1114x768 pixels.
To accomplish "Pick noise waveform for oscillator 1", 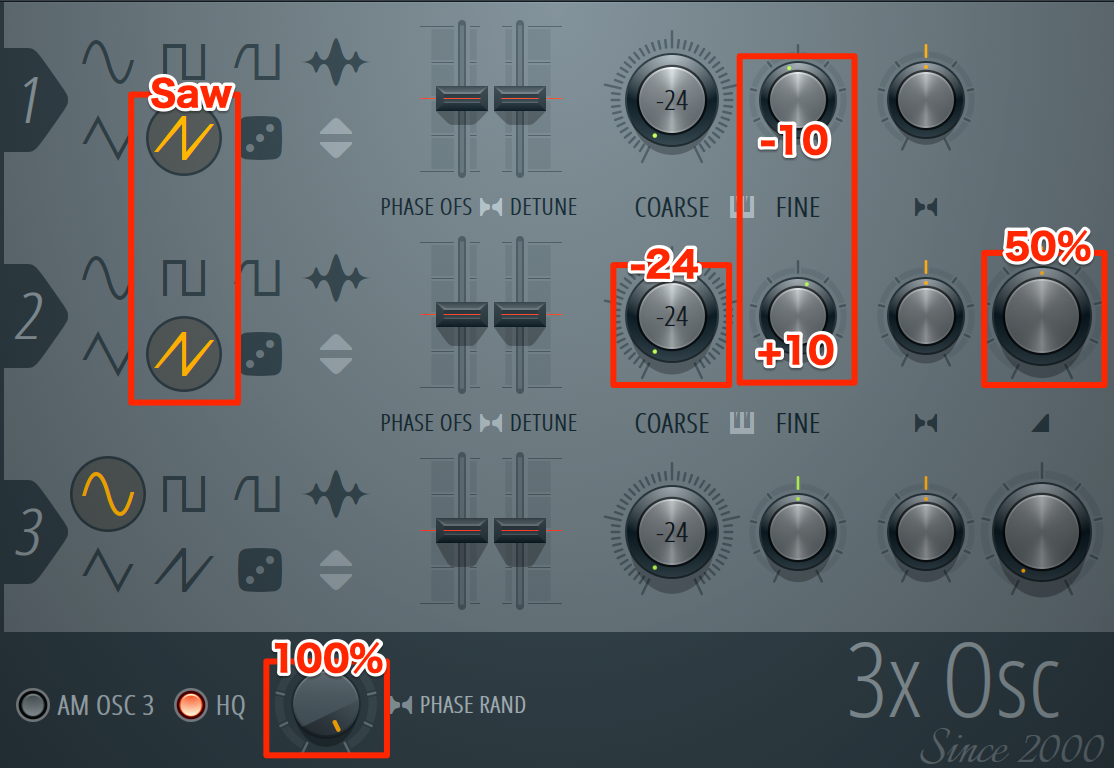I will (x=336, y=62).
